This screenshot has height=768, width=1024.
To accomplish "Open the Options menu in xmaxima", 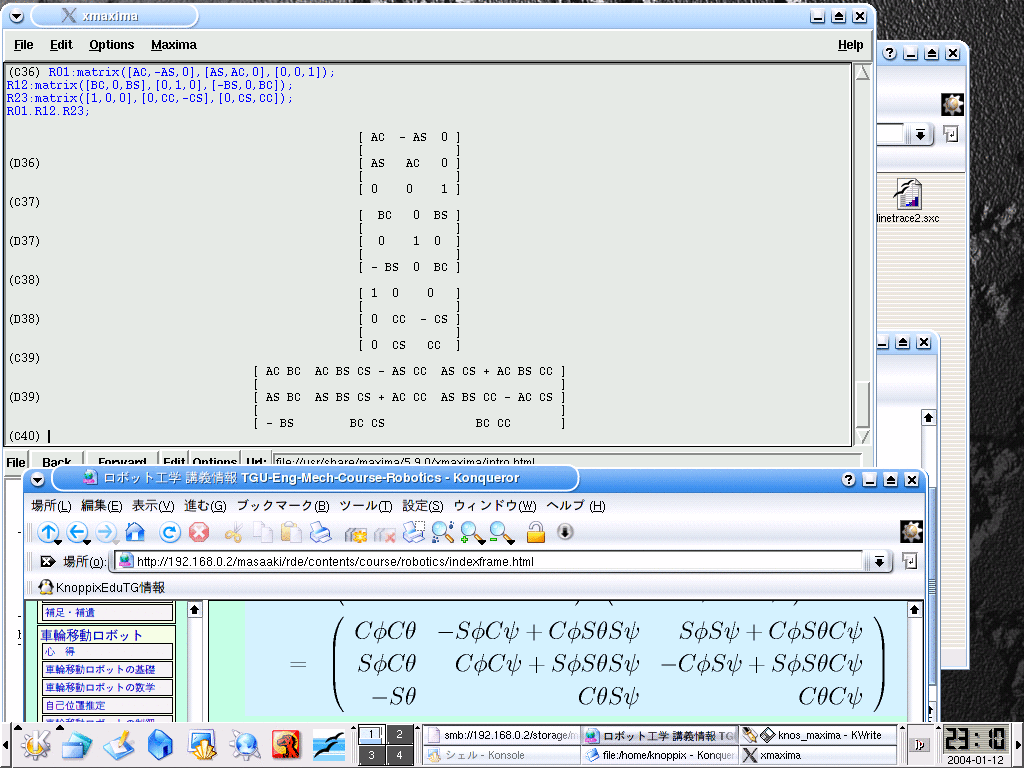I will click(111, 45).
